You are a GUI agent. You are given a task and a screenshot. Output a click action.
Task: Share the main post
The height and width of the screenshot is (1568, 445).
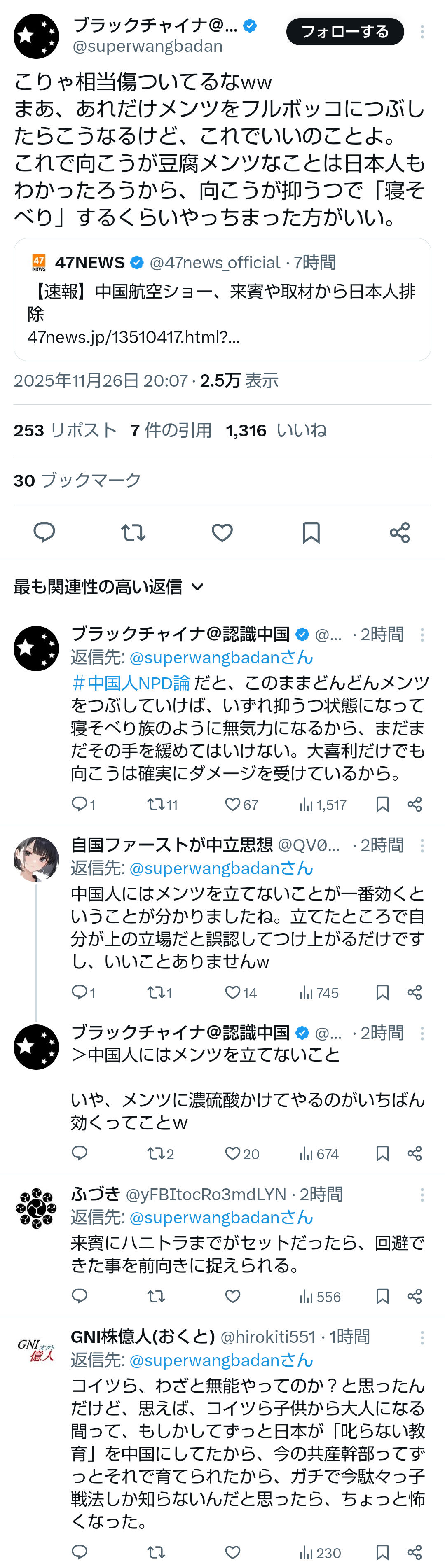[400, 532]
